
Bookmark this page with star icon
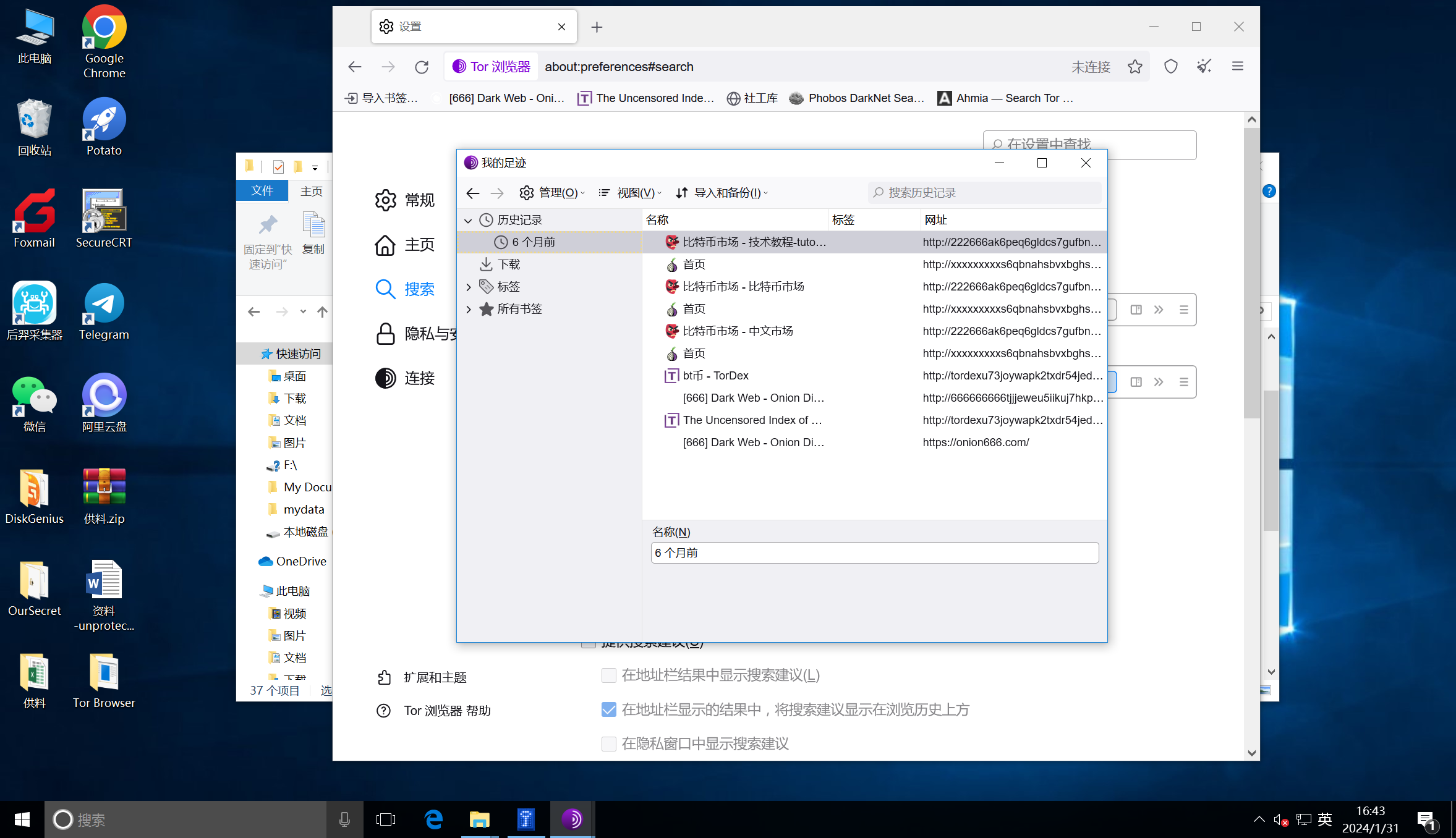tap(1135, 67)
